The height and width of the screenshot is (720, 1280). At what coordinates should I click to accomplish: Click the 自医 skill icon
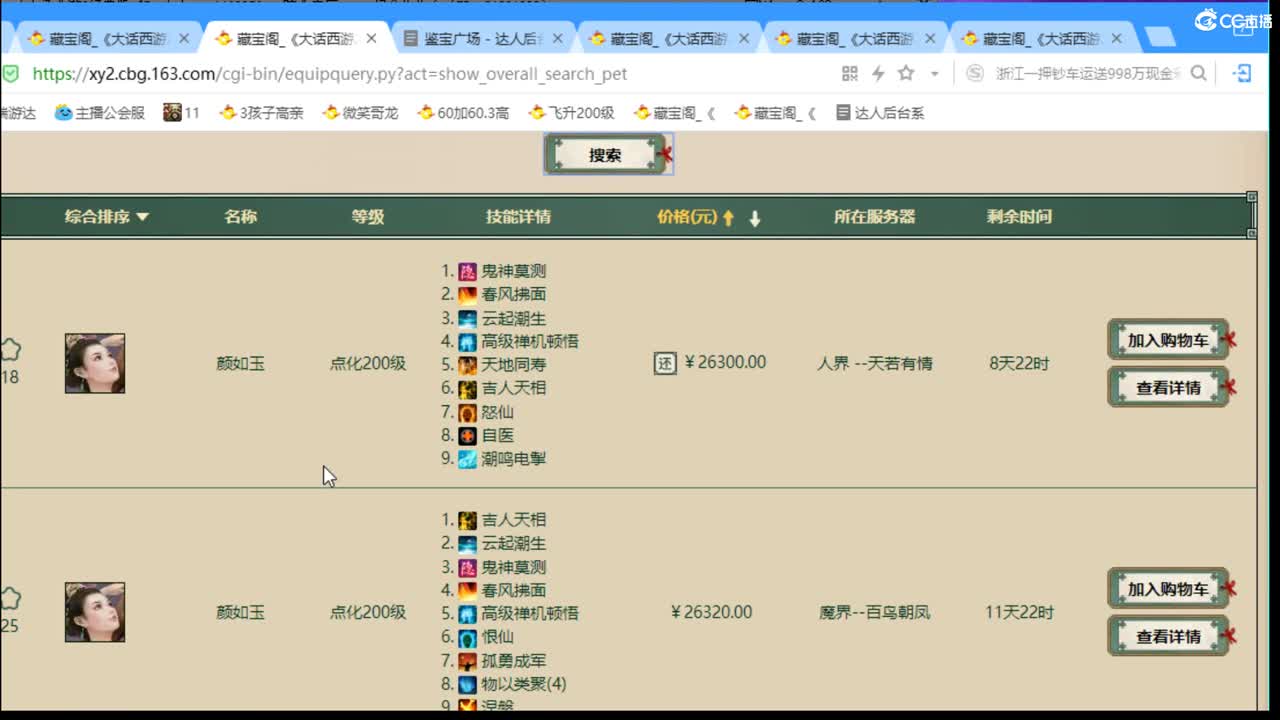[x=467, y=435]
